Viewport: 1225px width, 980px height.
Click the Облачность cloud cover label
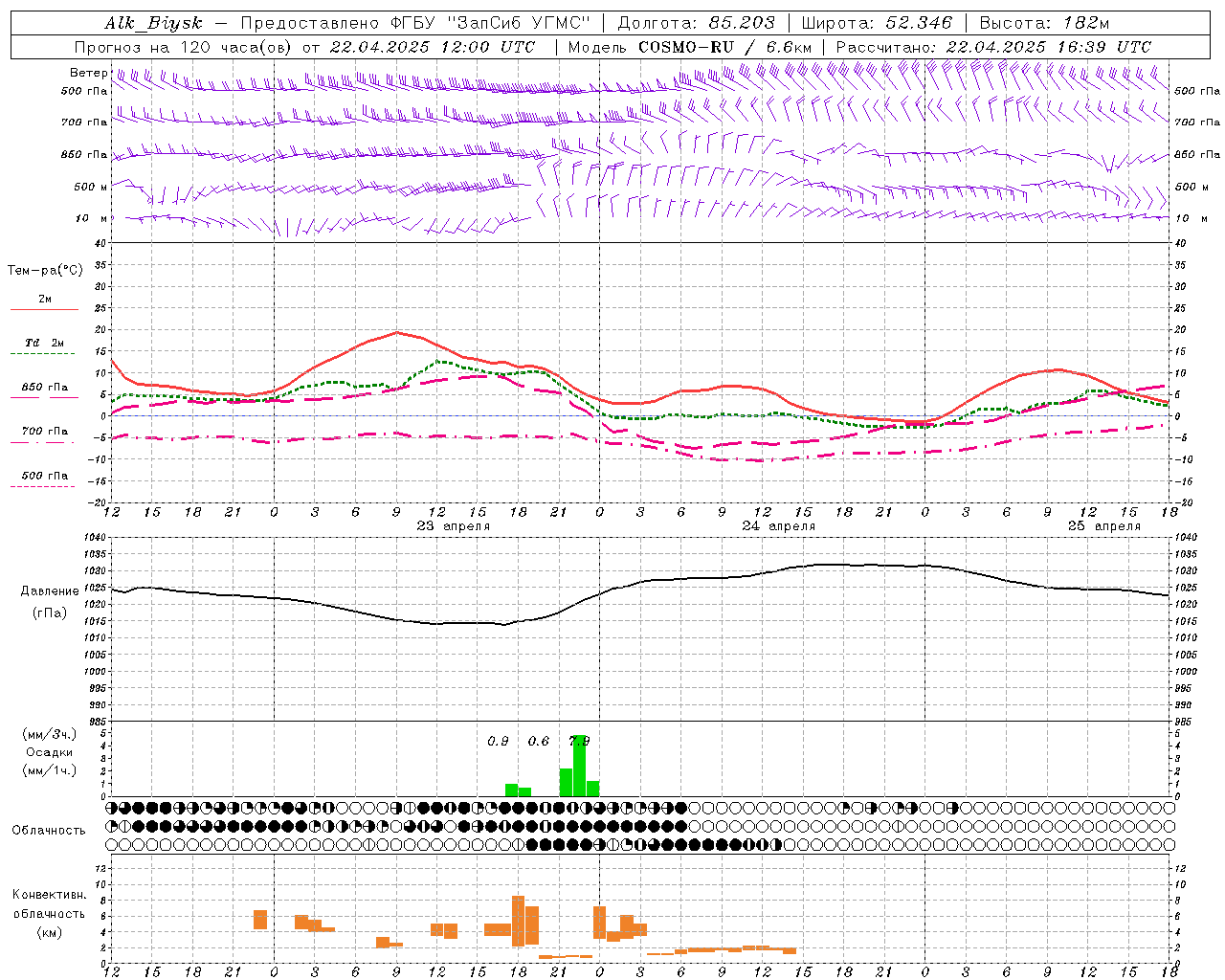click(49, 831)
